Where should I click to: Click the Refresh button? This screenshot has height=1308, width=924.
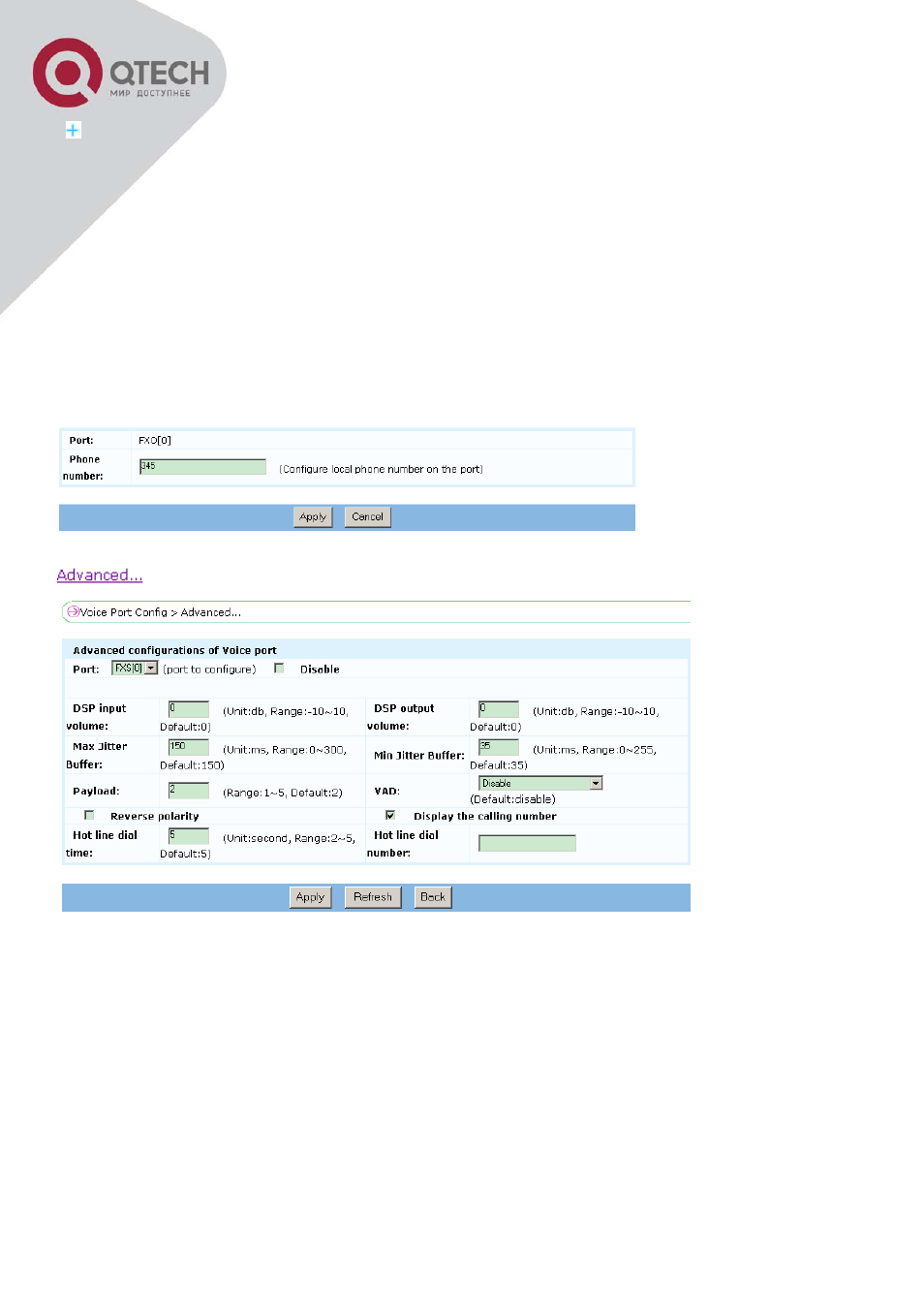pyautogui.click(x=373, y=897)
